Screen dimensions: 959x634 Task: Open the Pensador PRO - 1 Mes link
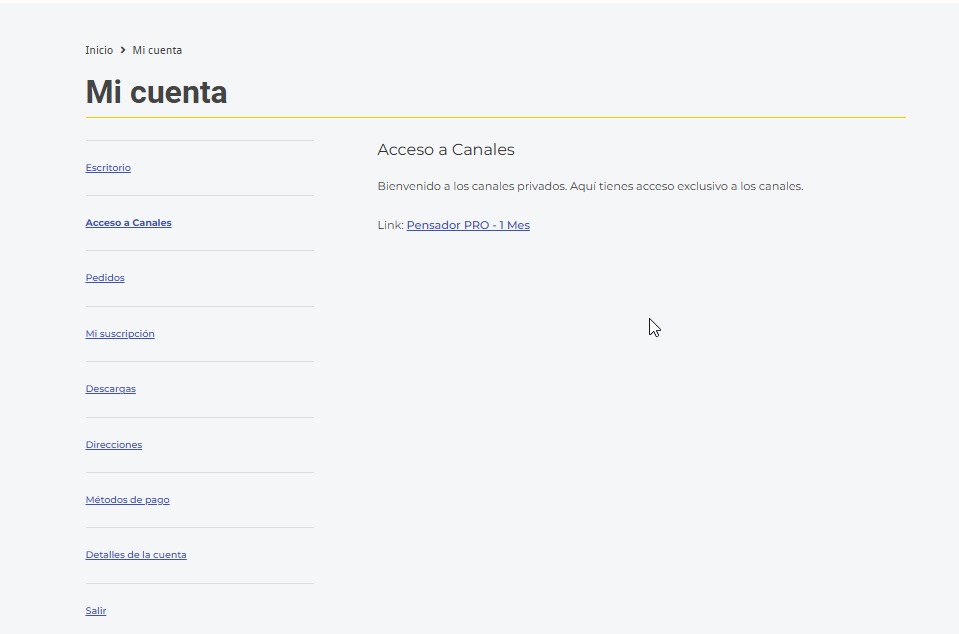[468, 226]
